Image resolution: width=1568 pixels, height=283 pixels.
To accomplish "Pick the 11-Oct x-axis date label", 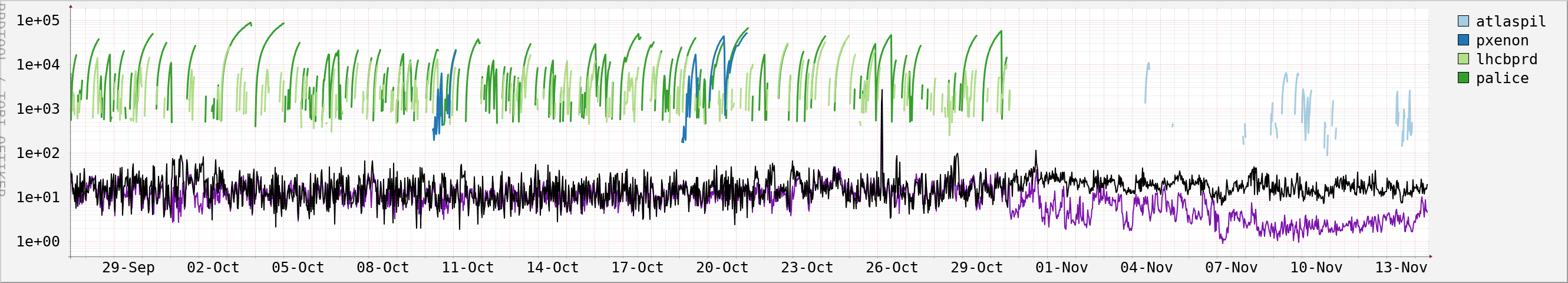I will pos(467,268).
